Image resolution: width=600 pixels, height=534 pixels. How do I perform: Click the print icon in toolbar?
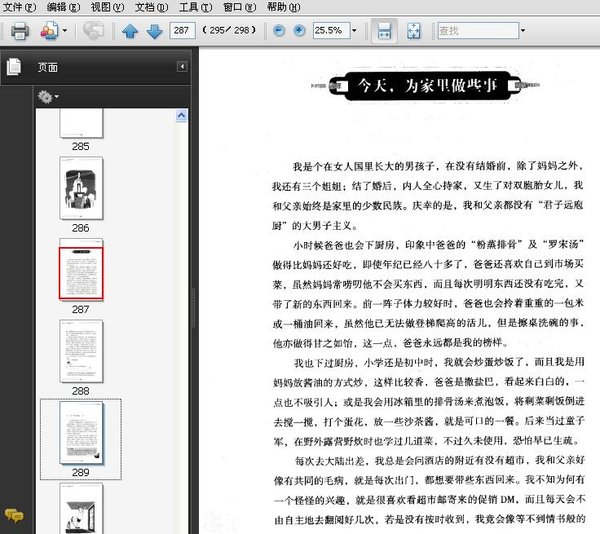pos(20,31)
